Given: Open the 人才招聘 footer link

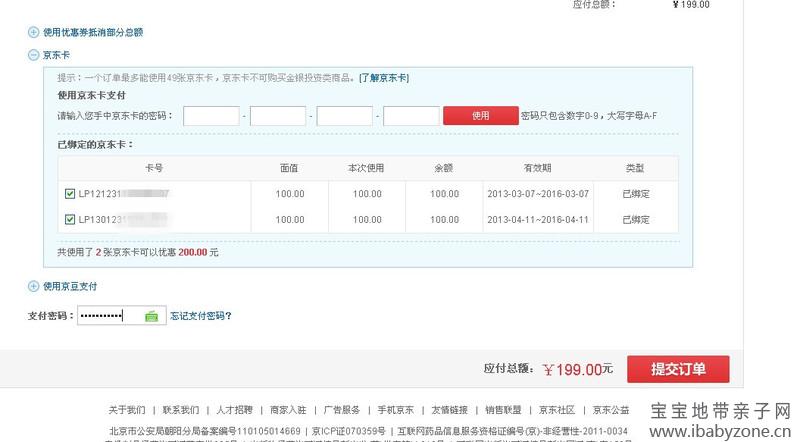Looking at the screenshot, I should tap(234, 410).
